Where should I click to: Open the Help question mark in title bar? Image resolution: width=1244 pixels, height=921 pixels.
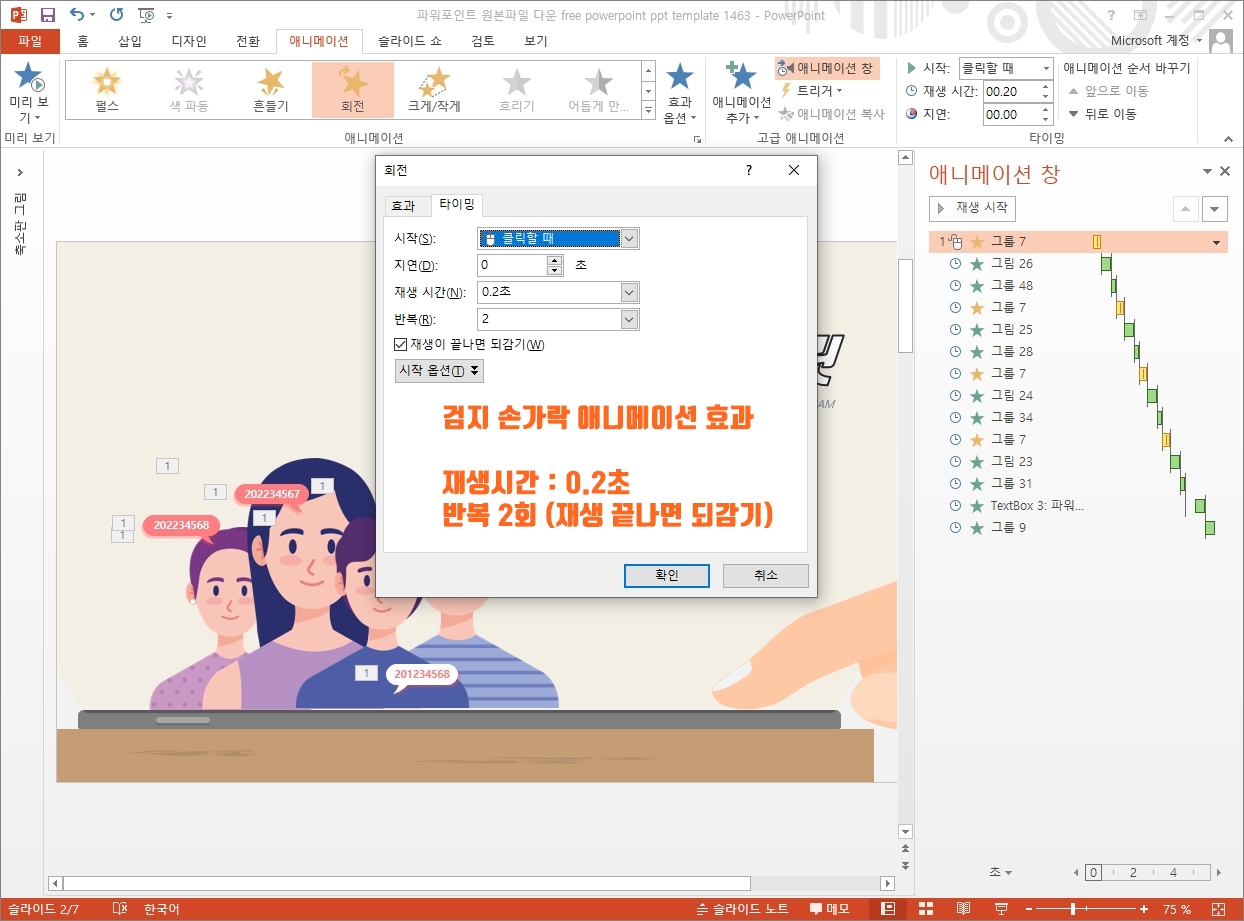(x=1112, y=15)
